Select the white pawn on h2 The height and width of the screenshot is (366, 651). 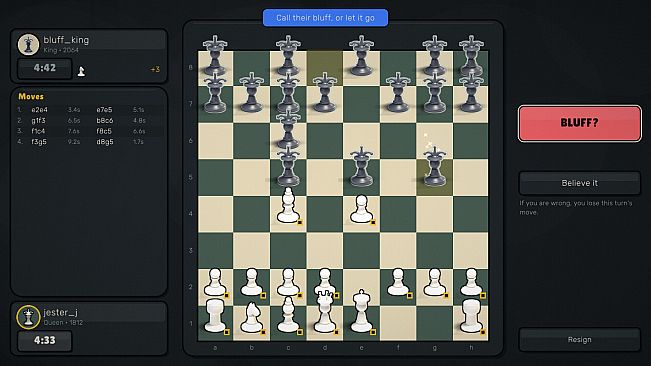click(x=471, y=283)
